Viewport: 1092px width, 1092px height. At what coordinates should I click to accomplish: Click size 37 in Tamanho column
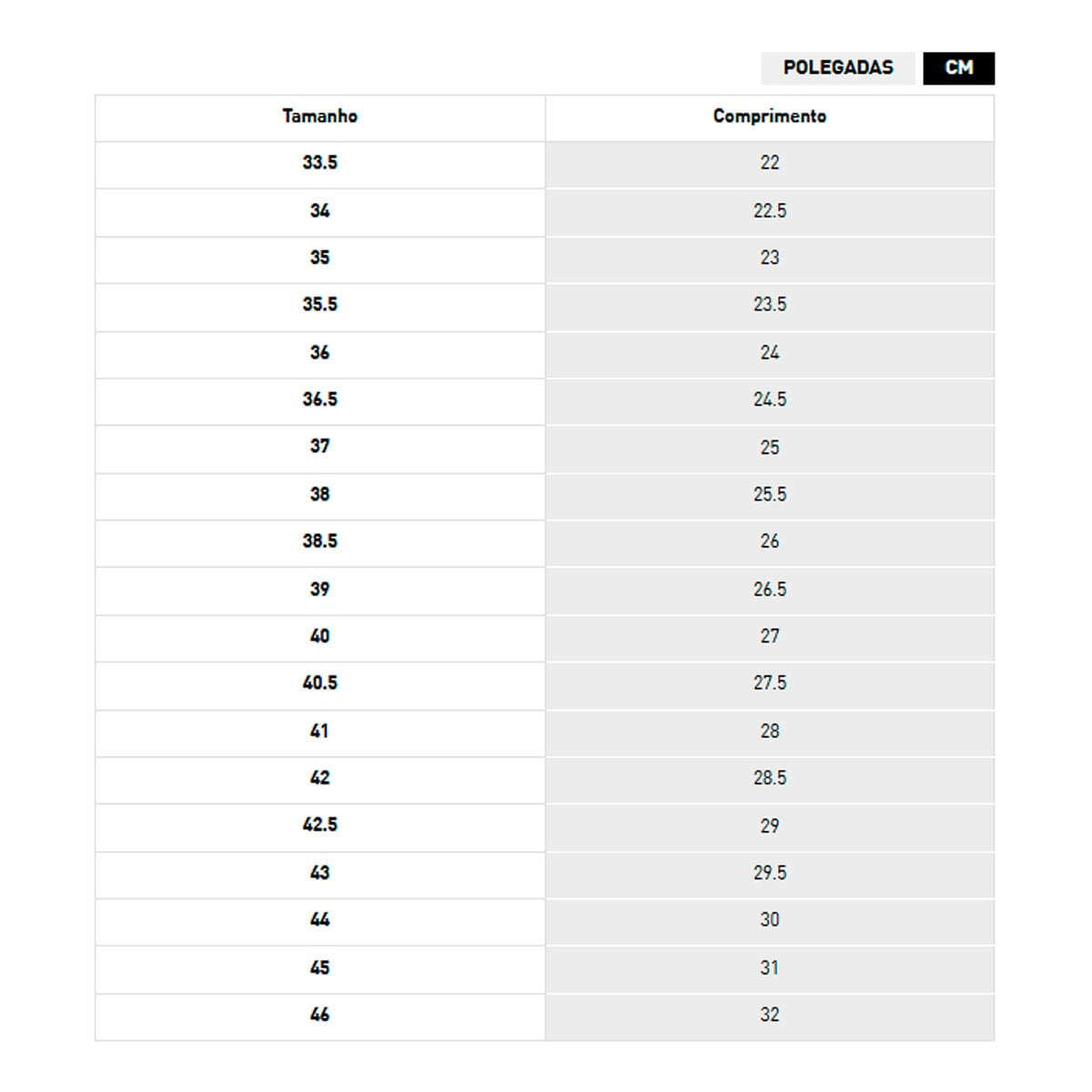click(319, 447)
